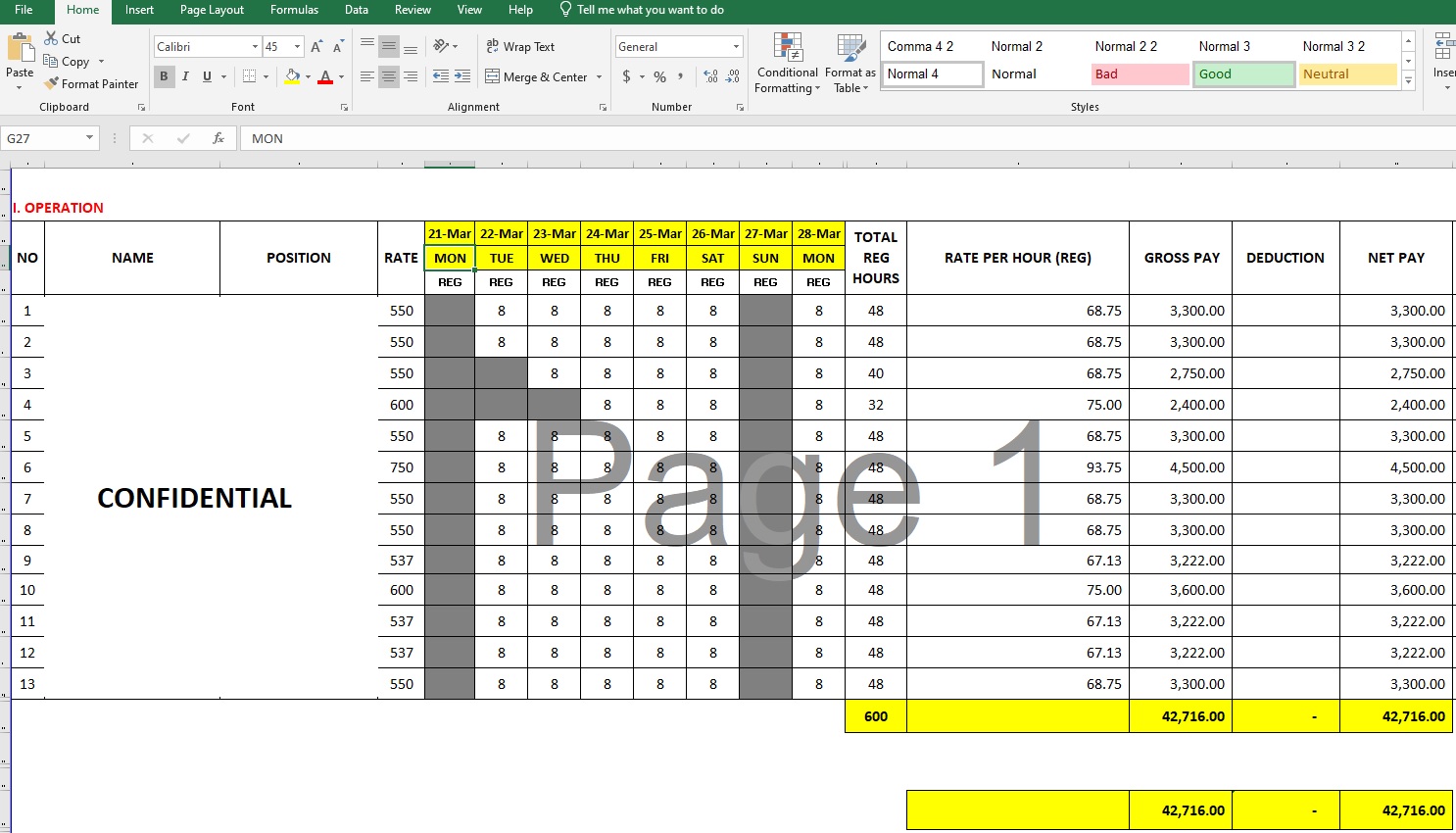This screenshot has height=833, width=1456.
Task: Apply cell borders with the Borders icon
Action: point(250,76)
